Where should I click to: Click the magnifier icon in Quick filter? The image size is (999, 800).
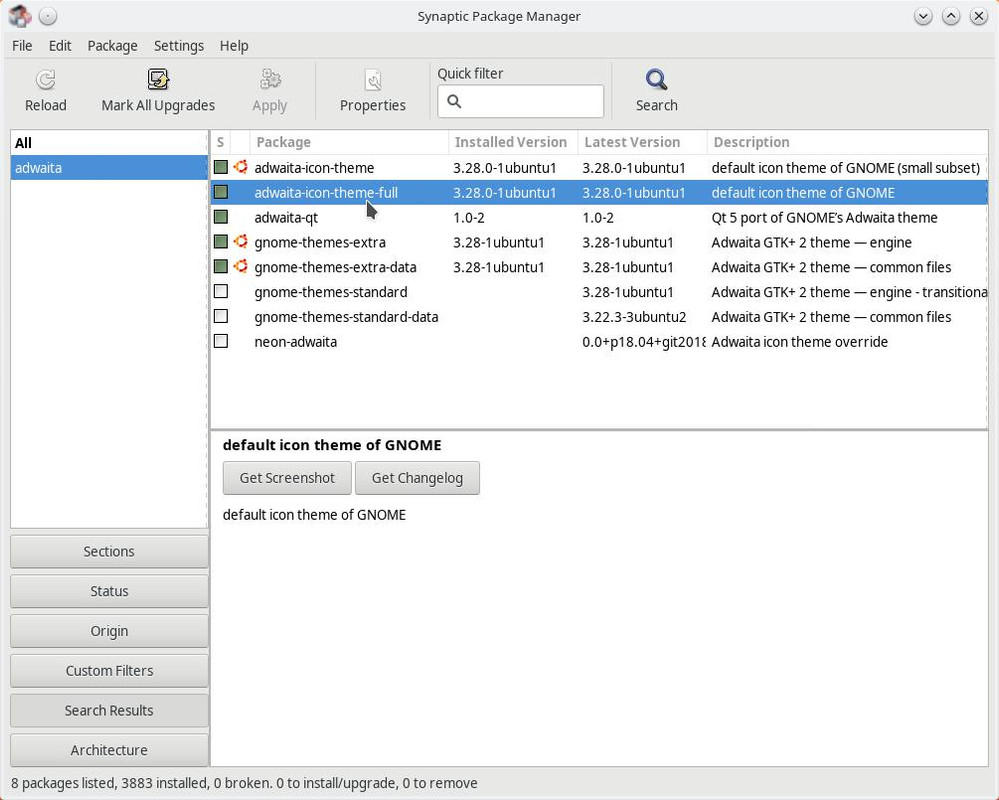(x=454, y=101)
